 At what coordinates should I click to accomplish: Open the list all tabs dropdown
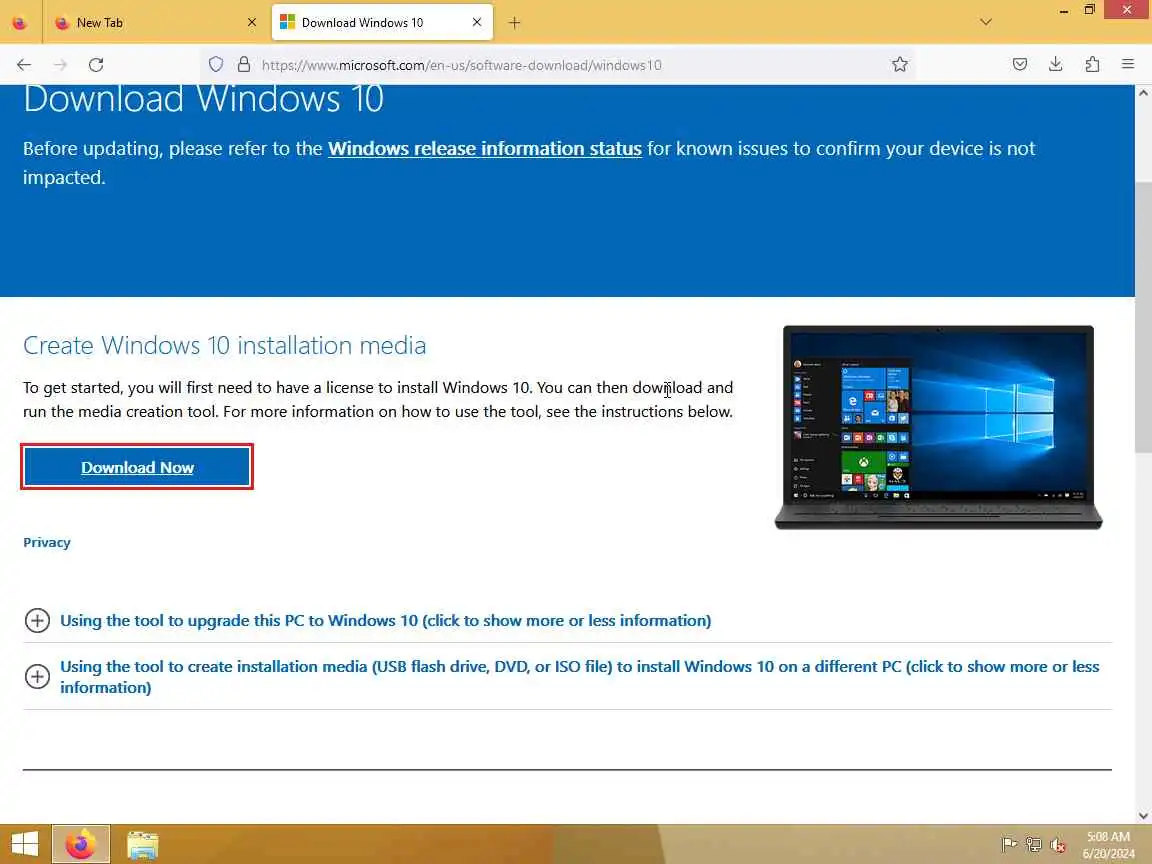coord(986,23)
